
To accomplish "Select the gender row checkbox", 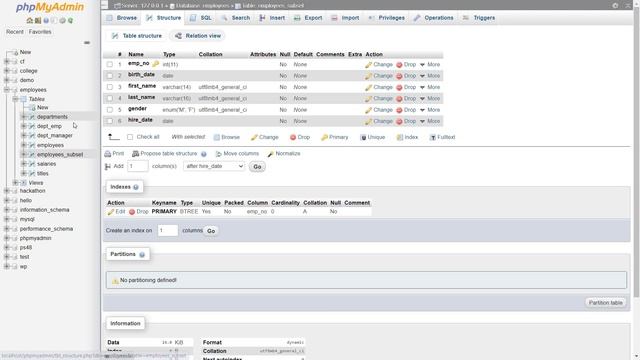I will (x=110, y=110).
